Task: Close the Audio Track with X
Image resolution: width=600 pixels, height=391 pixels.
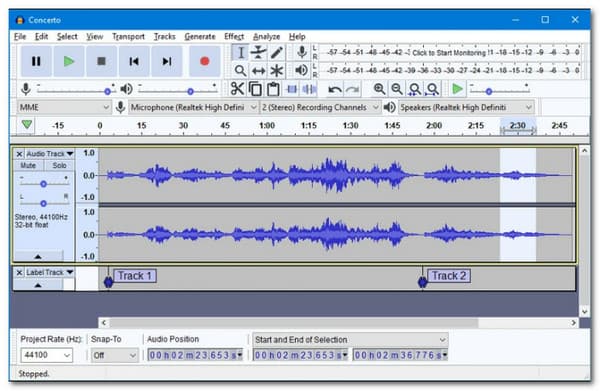Action: pyautogui.click(x=19, y=154)
